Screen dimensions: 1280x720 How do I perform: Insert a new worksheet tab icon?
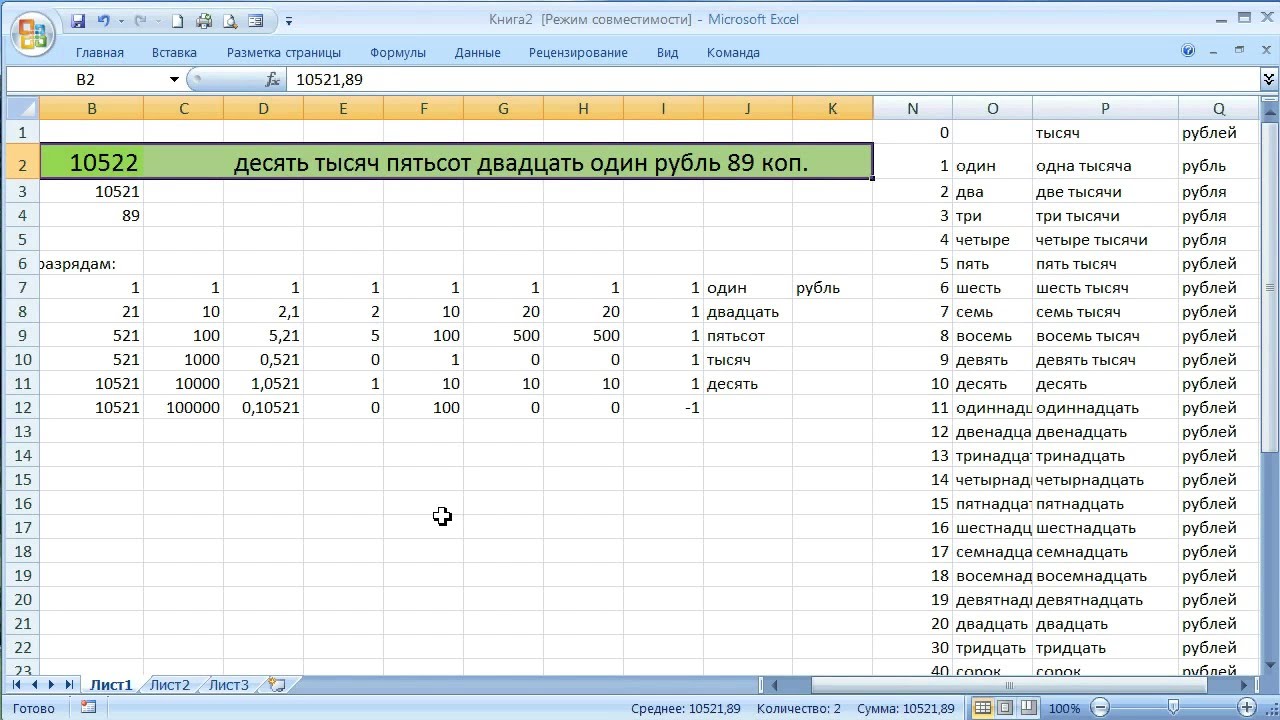coord(277,685)
